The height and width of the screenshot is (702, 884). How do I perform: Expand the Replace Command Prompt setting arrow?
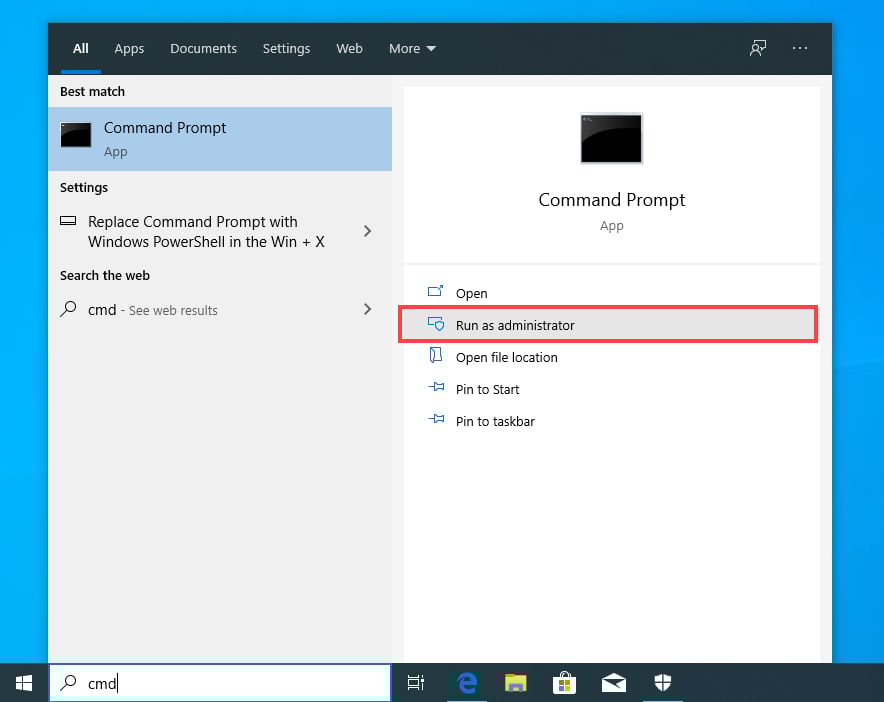[x=367, y=231]
